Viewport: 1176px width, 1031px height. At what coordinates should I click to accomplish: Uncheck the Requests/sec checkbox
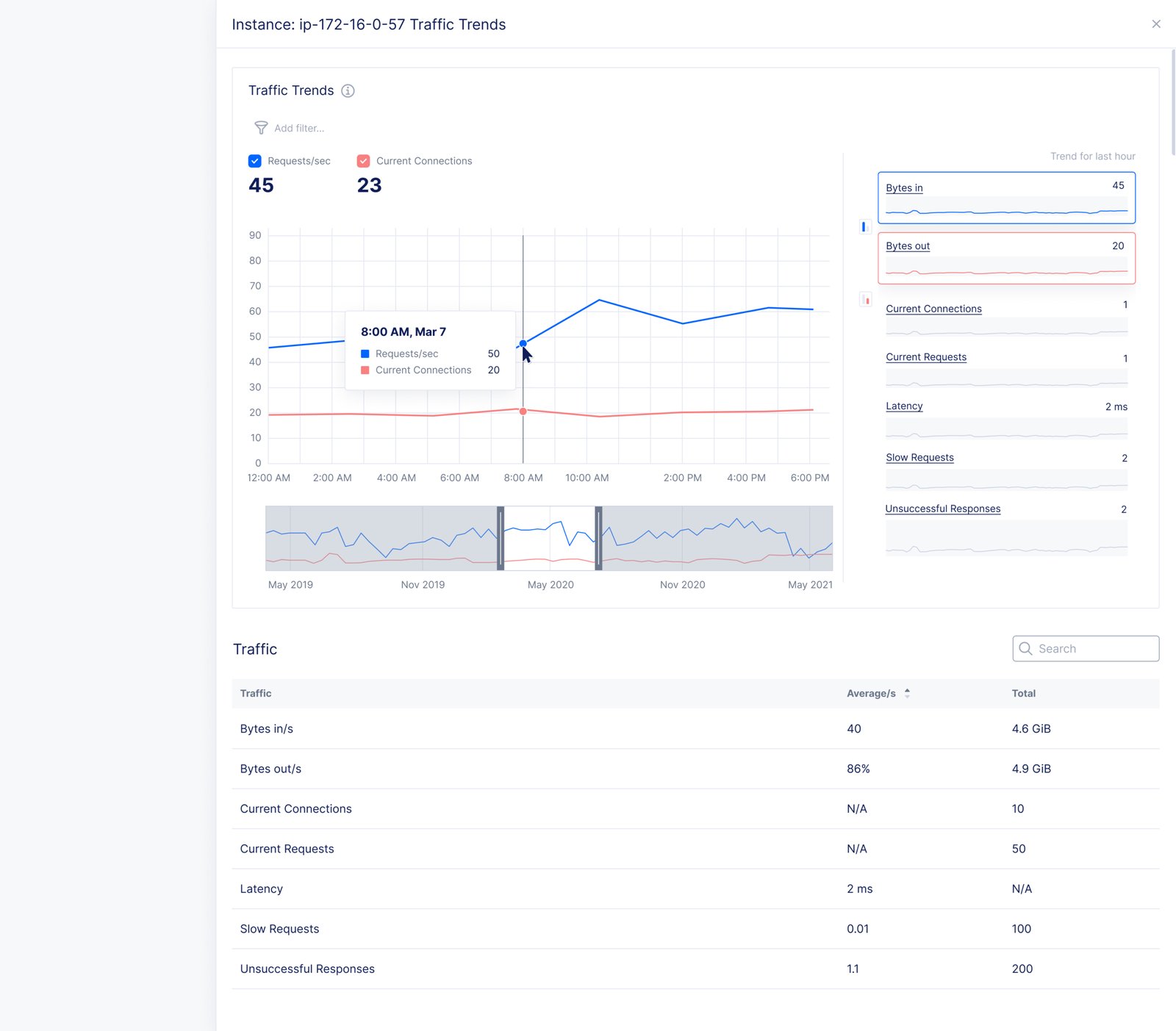(255, 161)
